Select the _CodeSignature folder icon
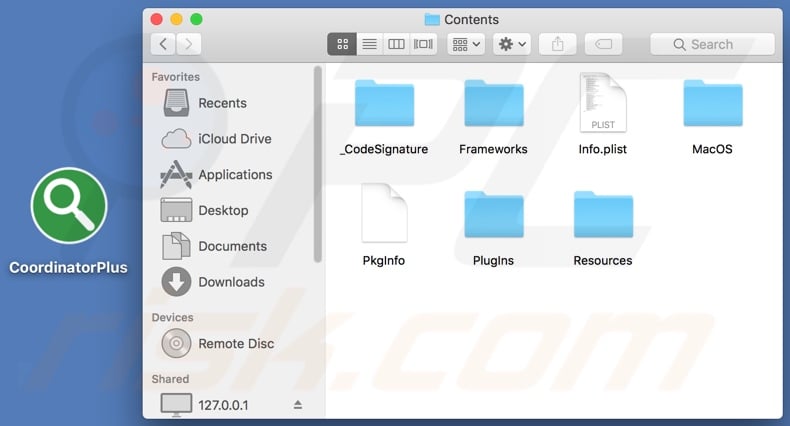790x426 pixels. coord(384,103)
